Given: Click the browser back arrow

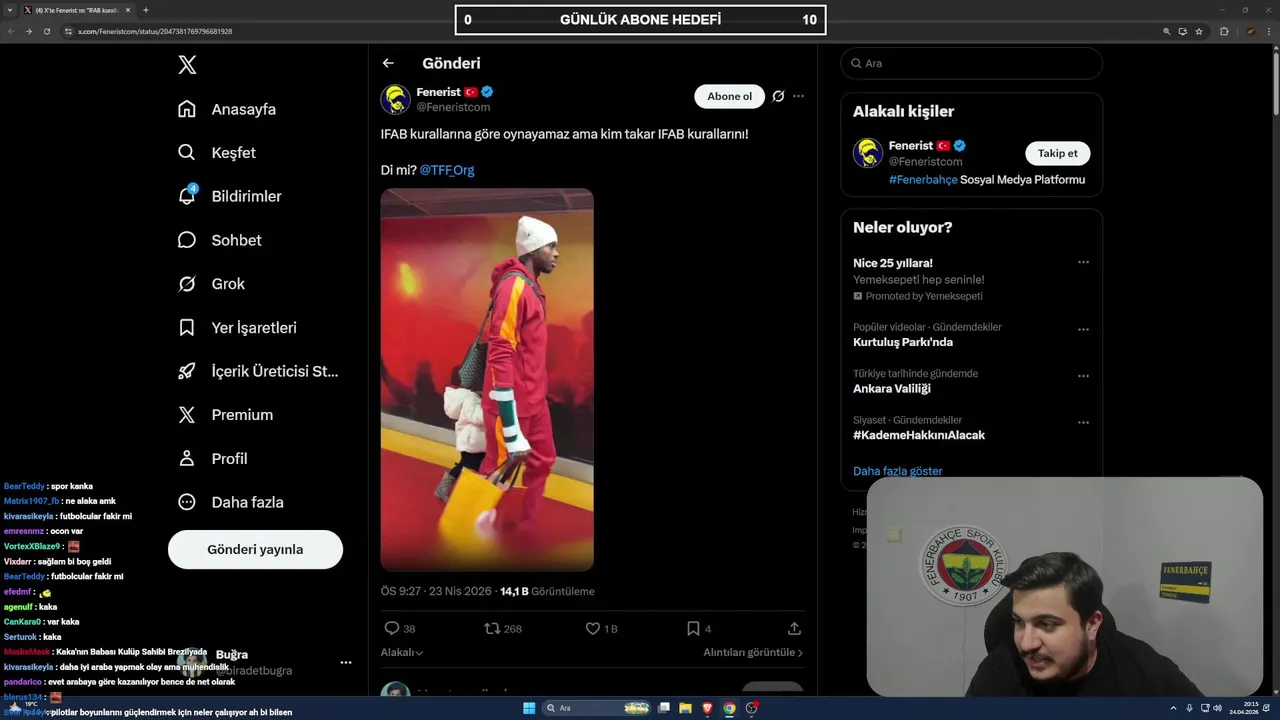Looking at the screenshot, I should point(11,31).
